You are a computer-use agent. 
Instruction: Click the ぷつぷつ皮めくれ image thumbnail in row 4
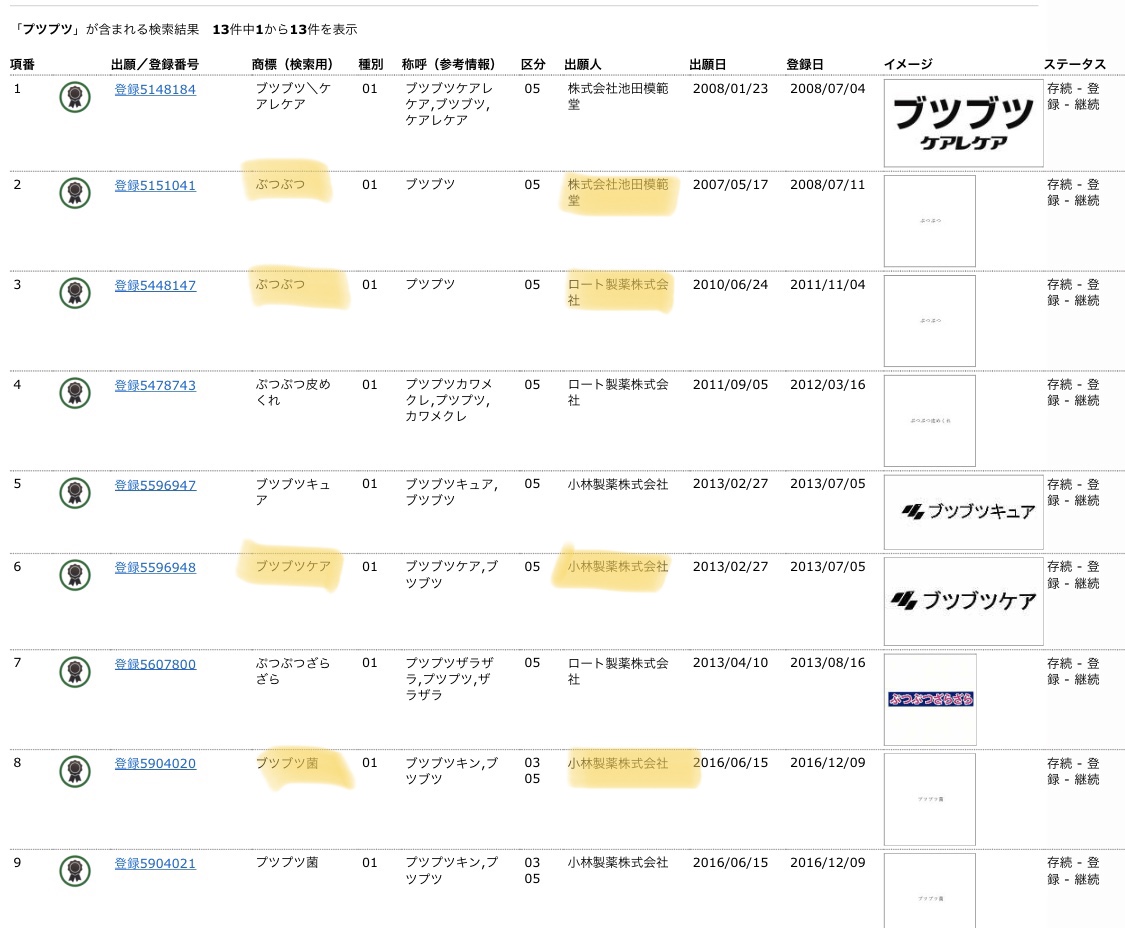click(930, 421)
